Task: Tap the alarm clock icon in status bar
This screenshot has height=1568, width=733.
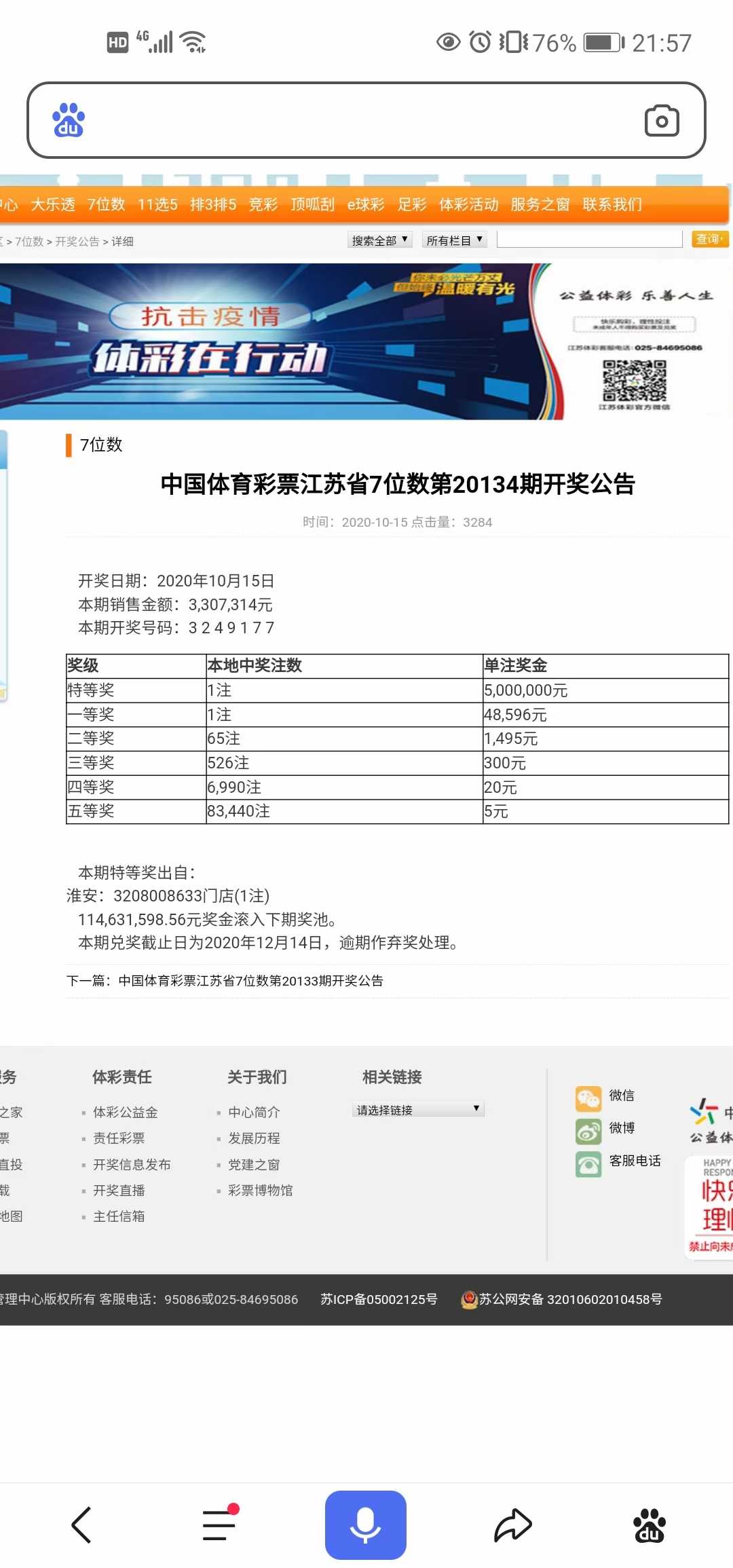Action: 480,42
